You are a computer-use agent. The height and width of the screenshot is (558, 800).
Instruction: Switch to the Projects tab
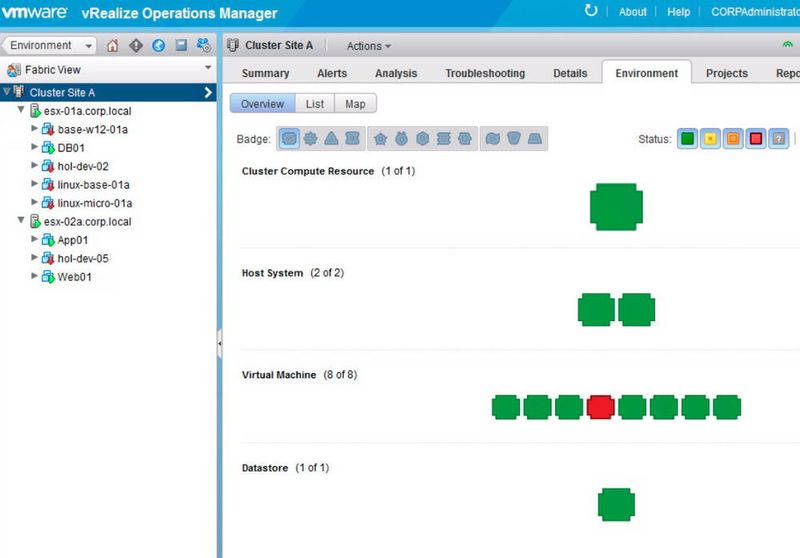coord(727,73)
